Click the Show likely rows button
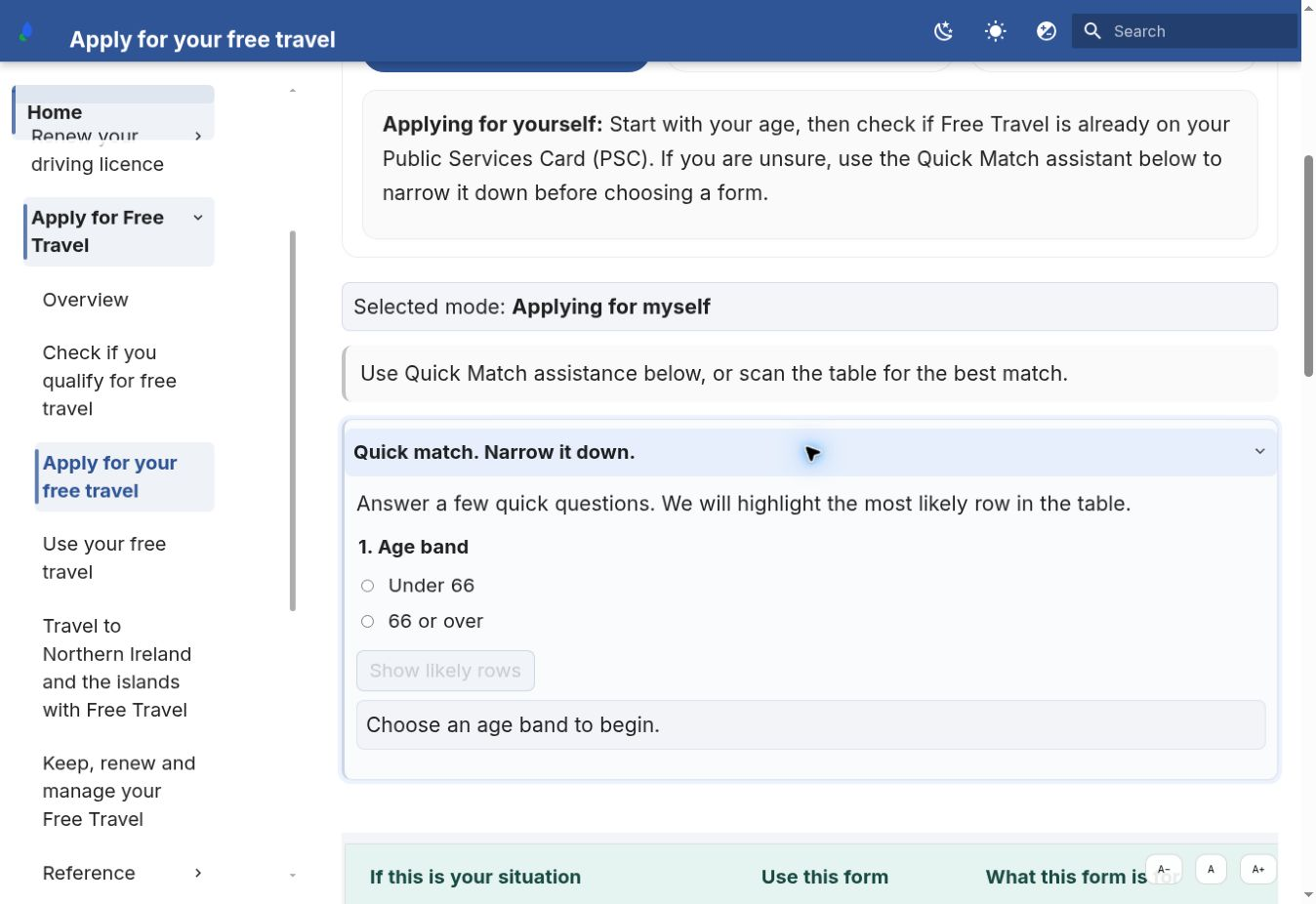The image size is (1316, 904). pos(445,671)
